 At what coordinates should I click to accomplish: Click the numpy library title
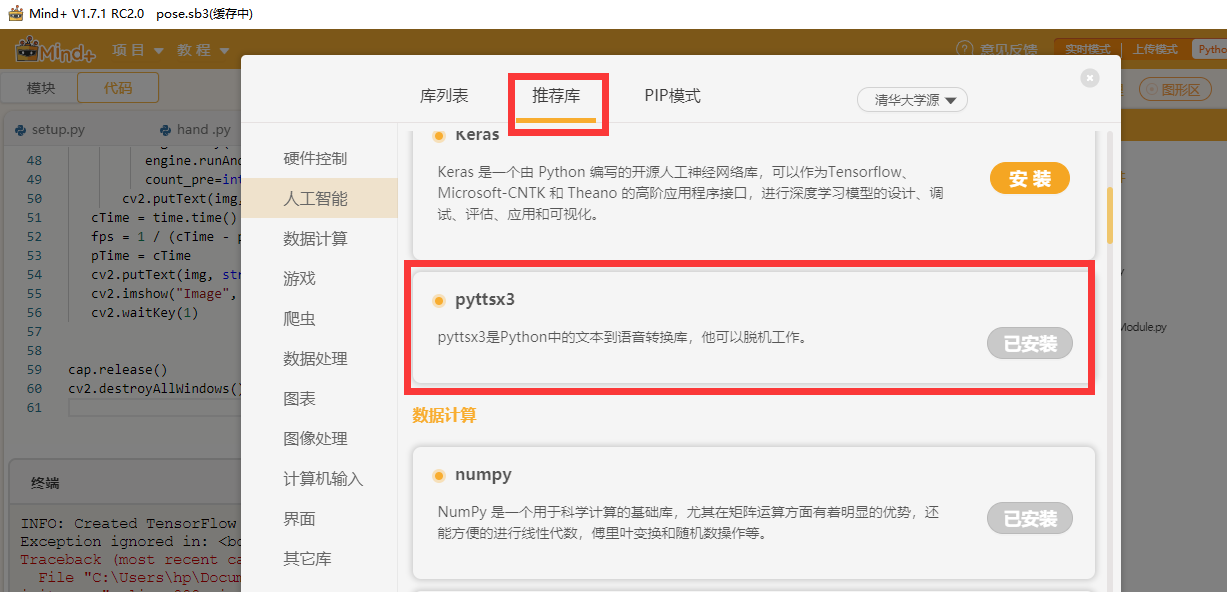pyautogui.click(x=483, y=475)
